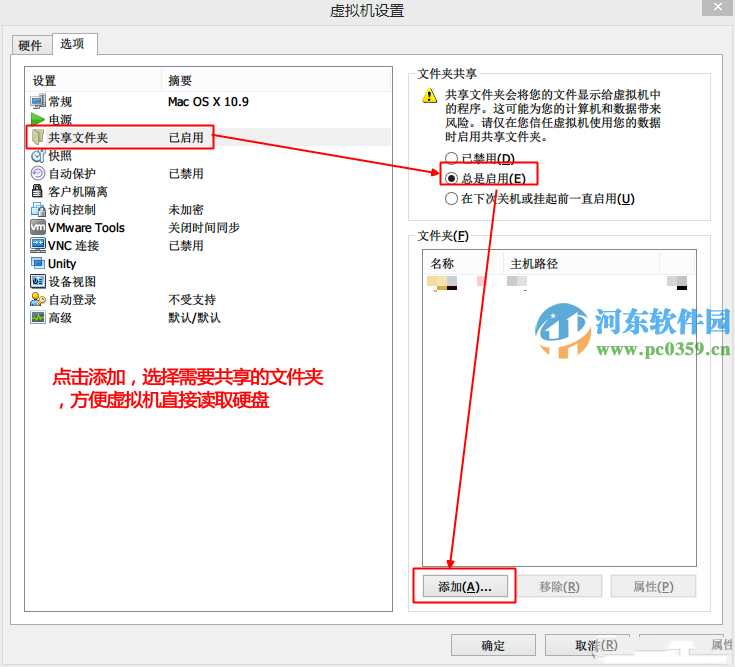Select 在下次关机或挂起前一直启用(U) radio option
The image size is (735, 667).
(x=451, y=199)
